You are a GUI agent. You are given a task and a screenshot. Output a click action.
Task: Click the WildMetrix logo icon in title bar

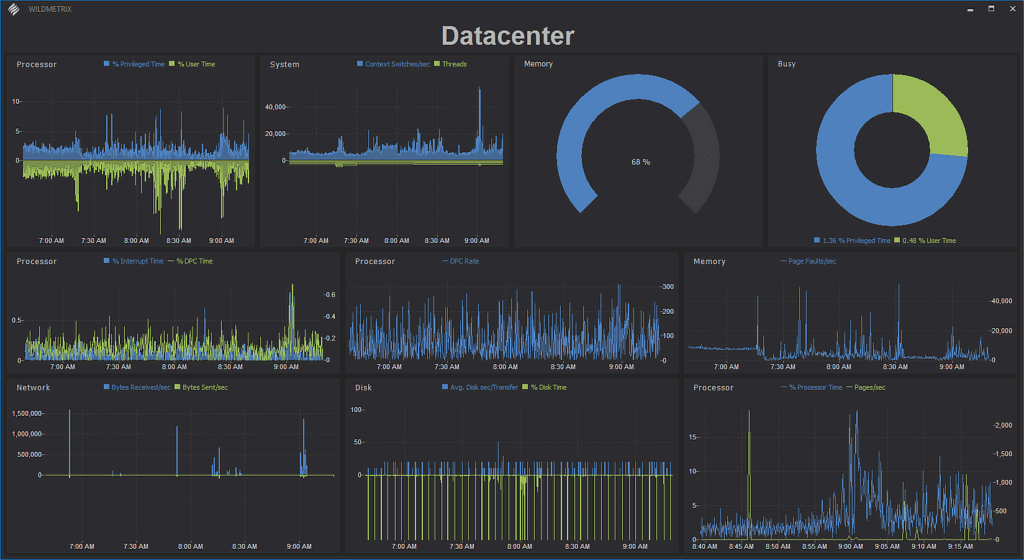[12, 9]
